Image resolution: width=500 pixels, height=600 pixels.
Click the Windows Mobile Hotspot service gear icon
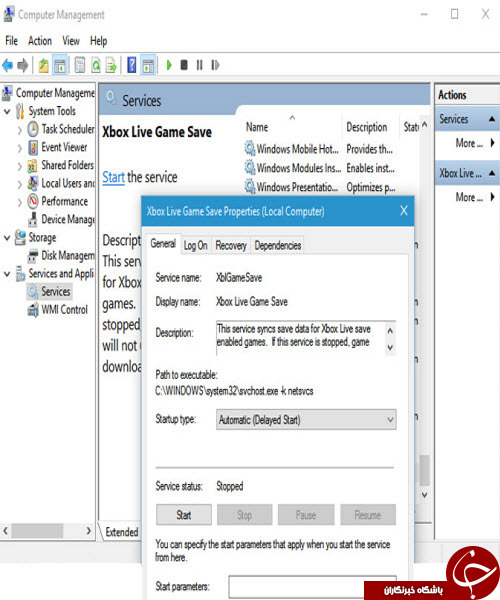[x=250, y=148]
